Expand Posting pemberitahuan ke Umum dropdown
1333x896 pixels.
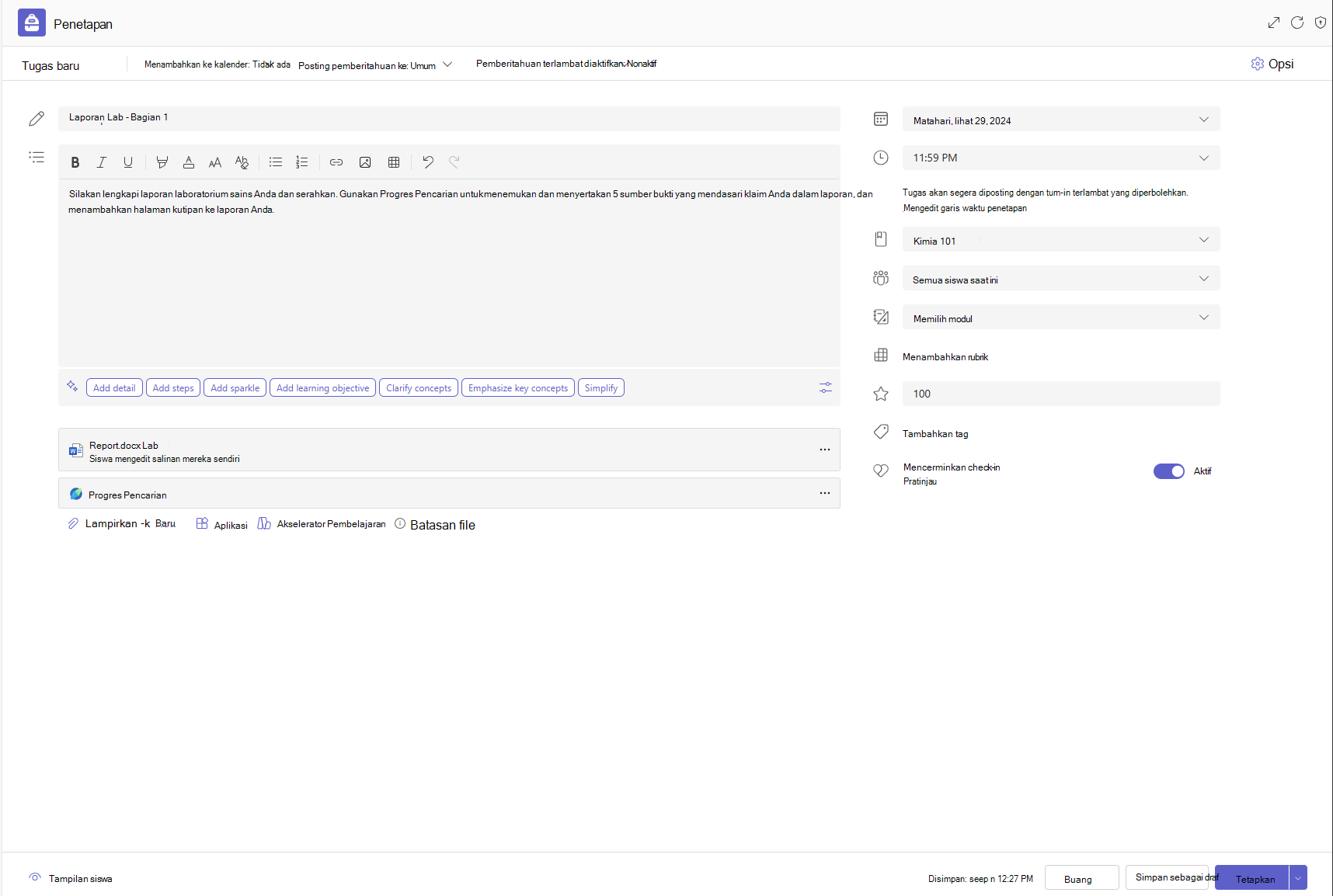(447, 65)
